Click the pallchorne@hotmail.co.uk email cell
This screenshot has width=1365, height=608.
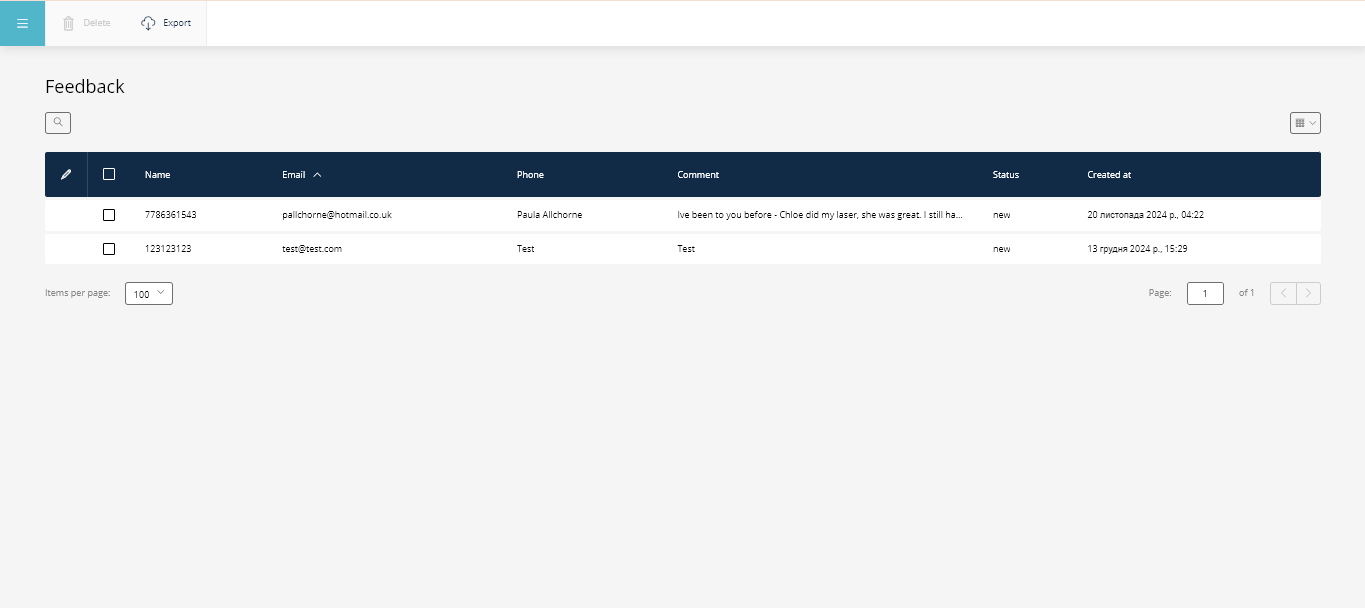point(336,215)
